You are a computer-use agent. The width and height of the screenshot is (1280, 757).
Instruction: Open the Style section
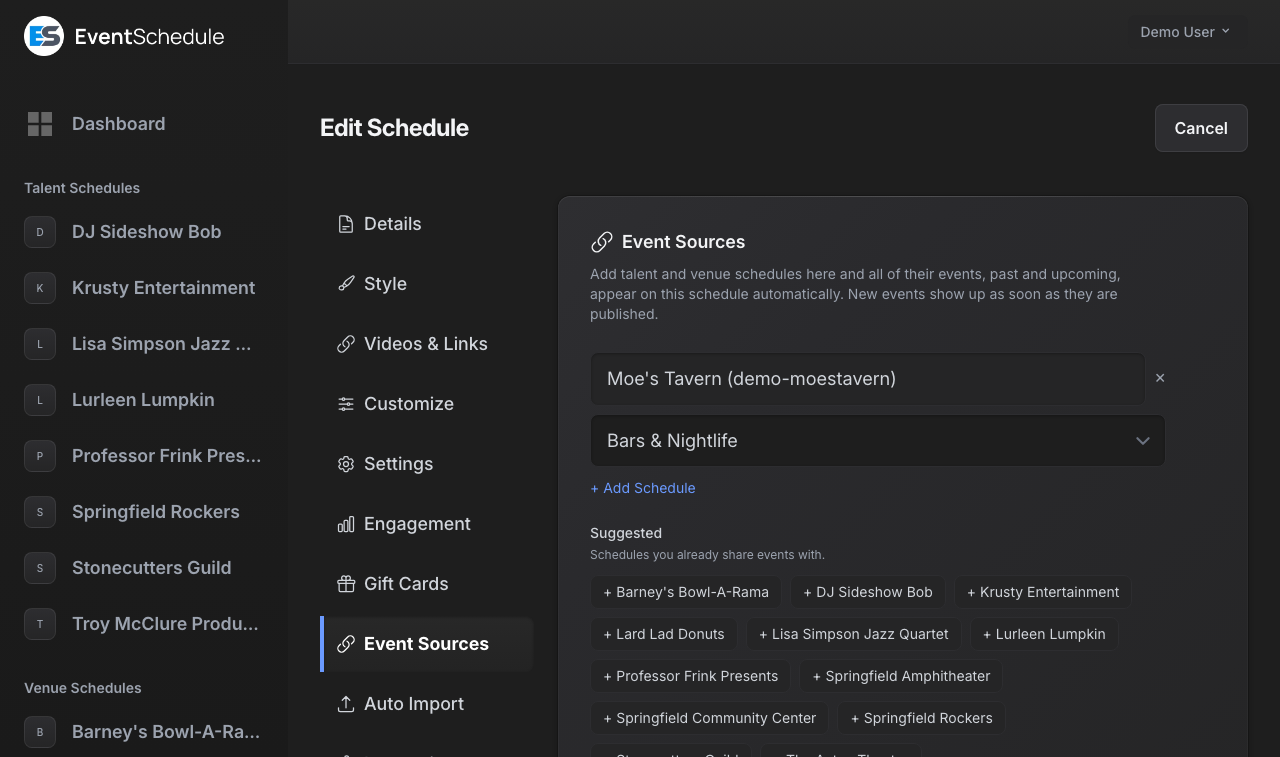(427, 284)
